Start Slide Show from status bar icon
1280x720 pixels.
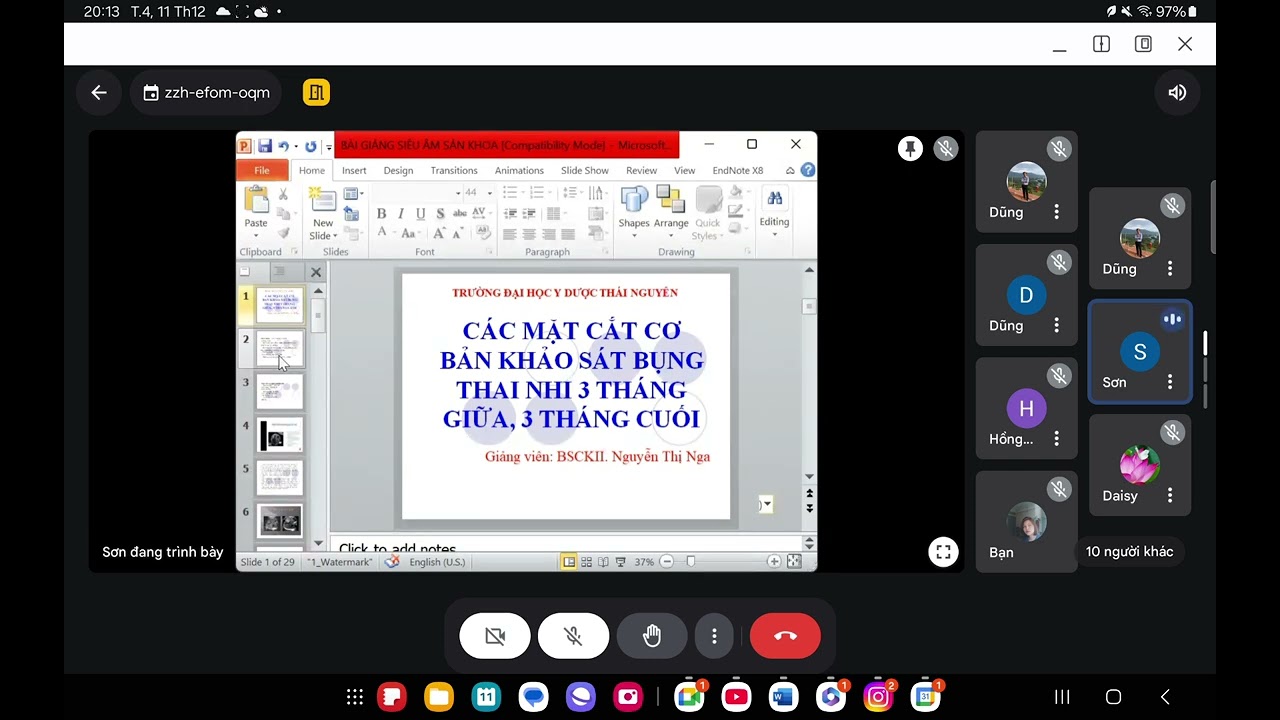click(x=621, y=562)
